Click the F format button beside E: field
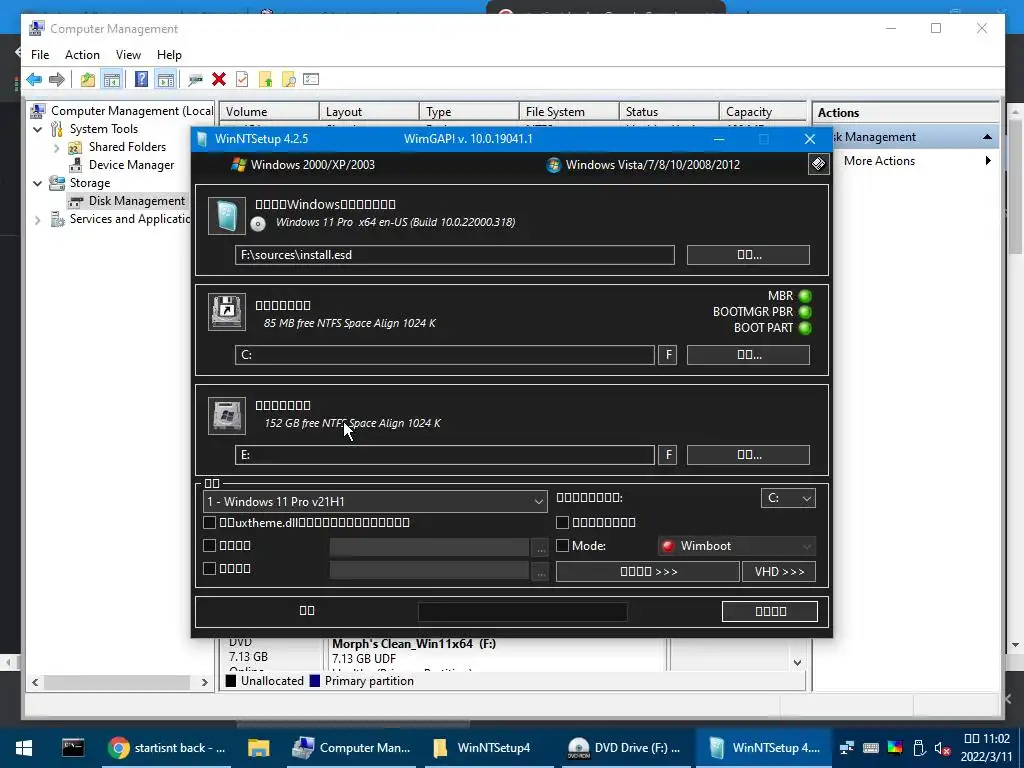The height and width of the screenshot is (768, 1024). click(x=667, y=455)
